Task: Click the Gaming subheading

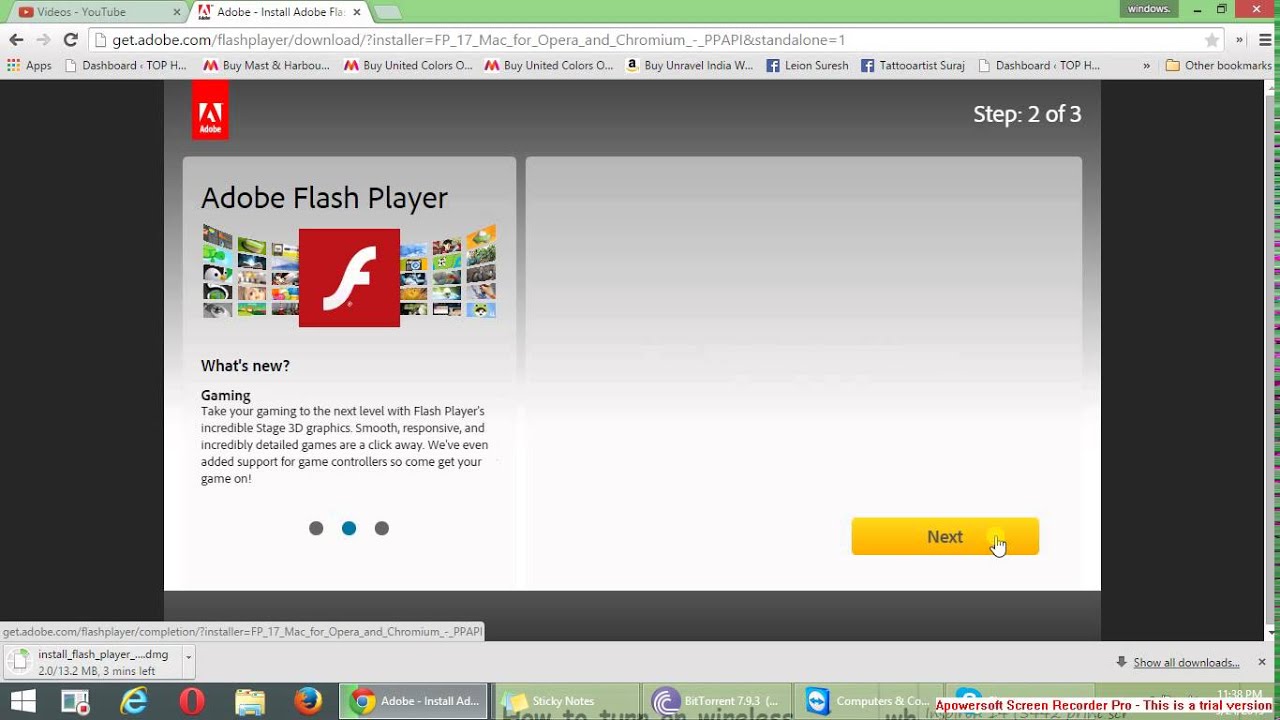Action: tap(226, 395)
